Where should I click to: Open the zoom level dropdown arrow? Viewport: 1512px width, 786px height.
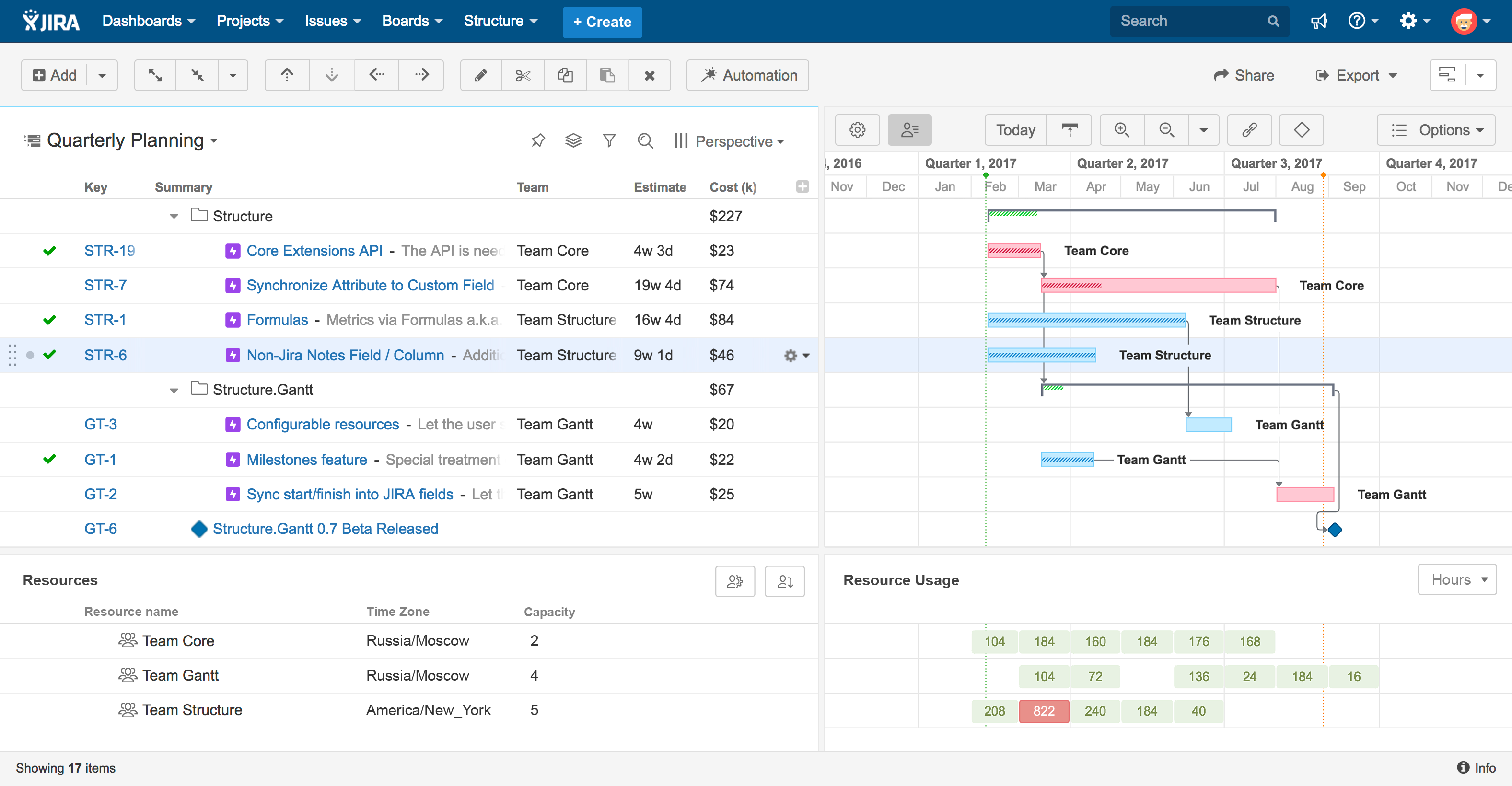pyautogui.click(x=1204, y=130)
